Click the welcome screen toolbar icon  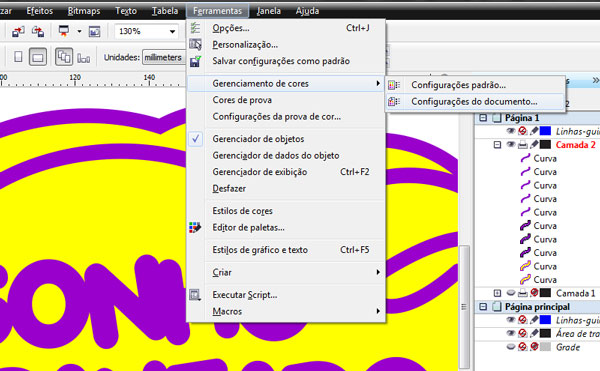94,31
